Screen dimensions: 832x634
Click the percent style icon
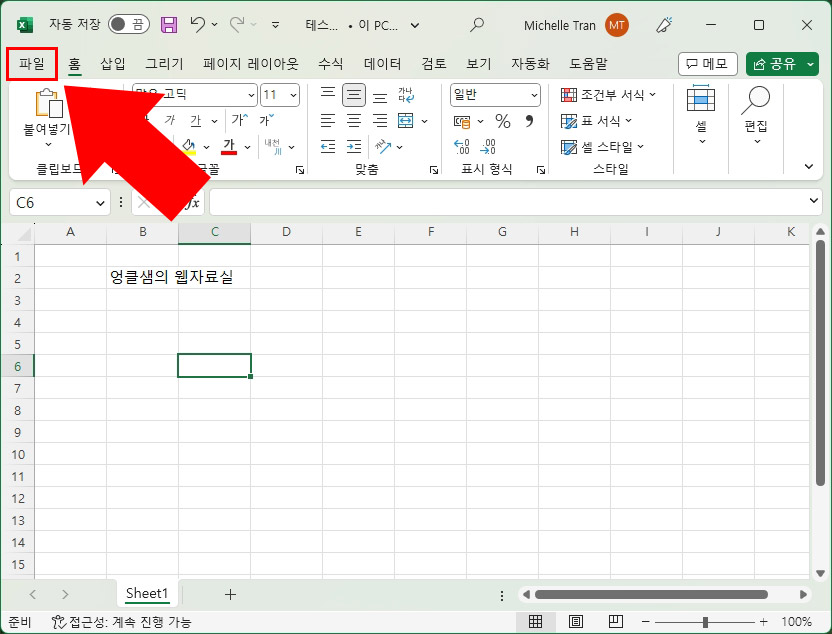(x=502, y=121)
